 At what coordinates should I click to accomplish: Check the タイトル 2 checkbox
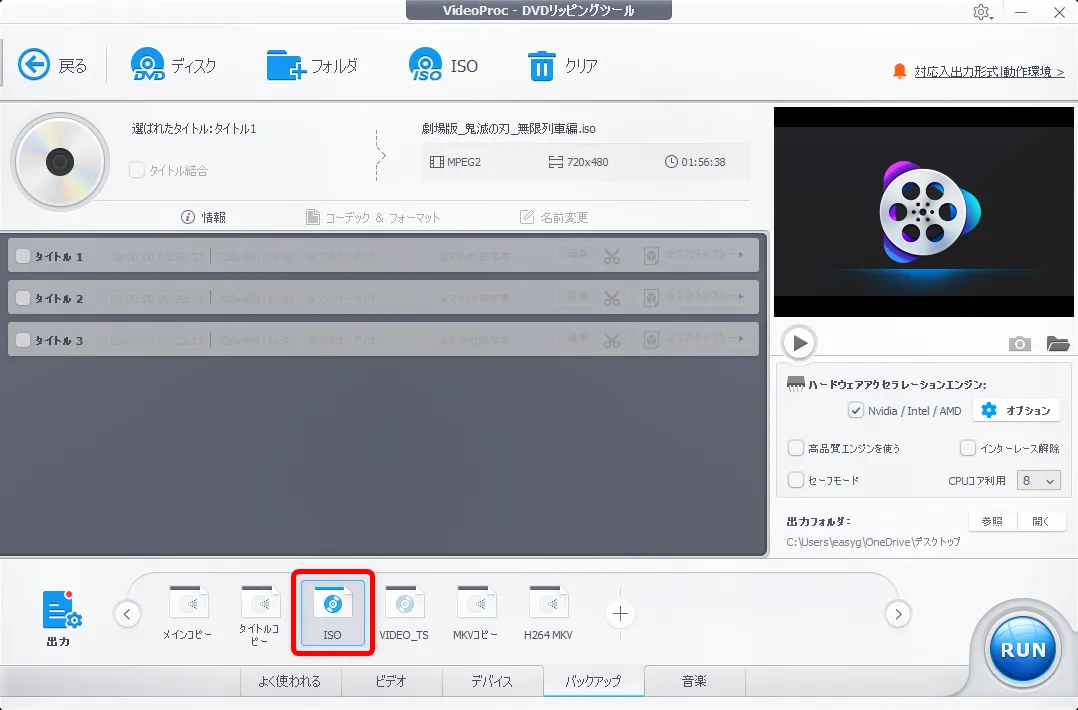pos(23,298)
